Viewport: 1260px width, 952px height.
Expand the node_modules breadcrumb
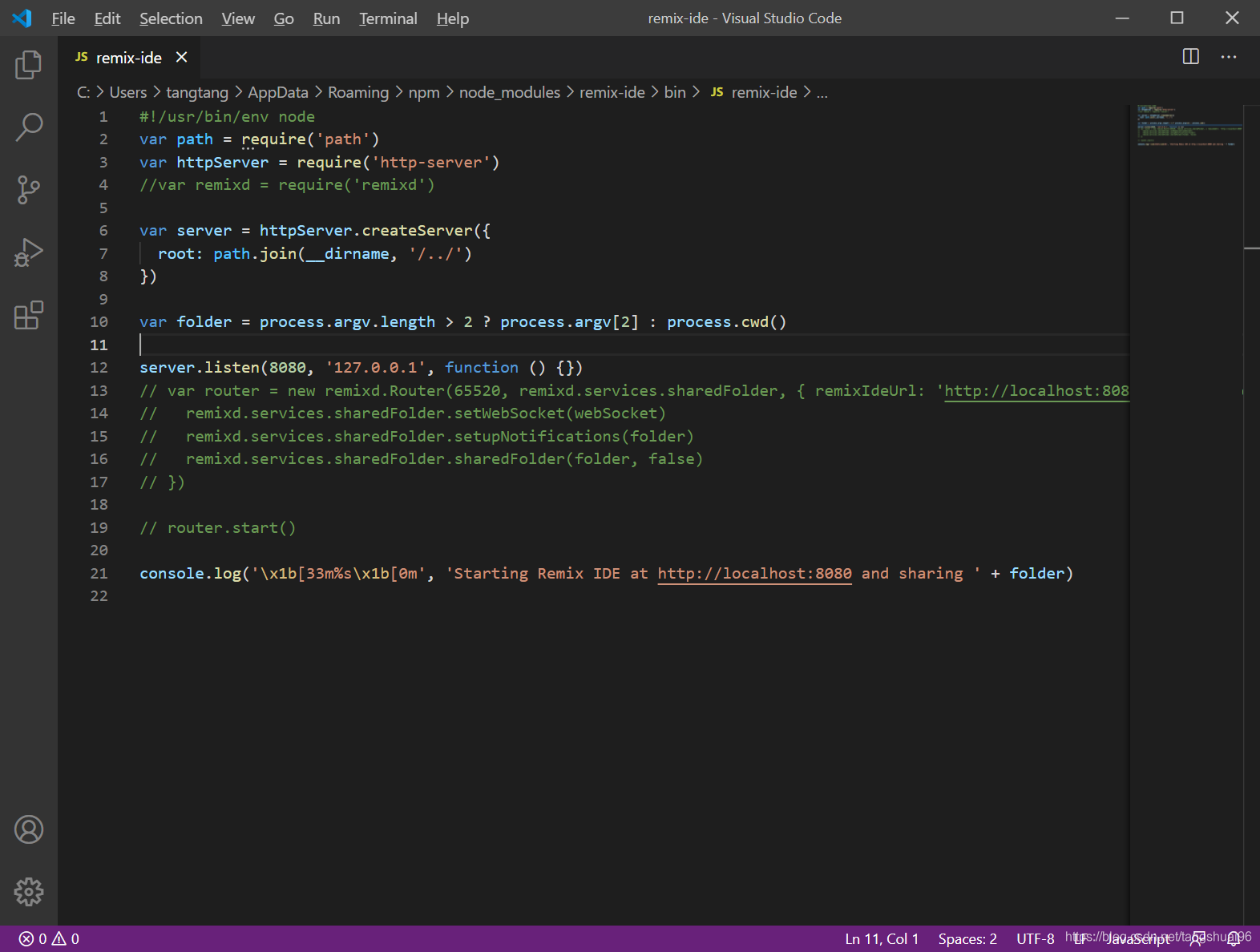510,92
